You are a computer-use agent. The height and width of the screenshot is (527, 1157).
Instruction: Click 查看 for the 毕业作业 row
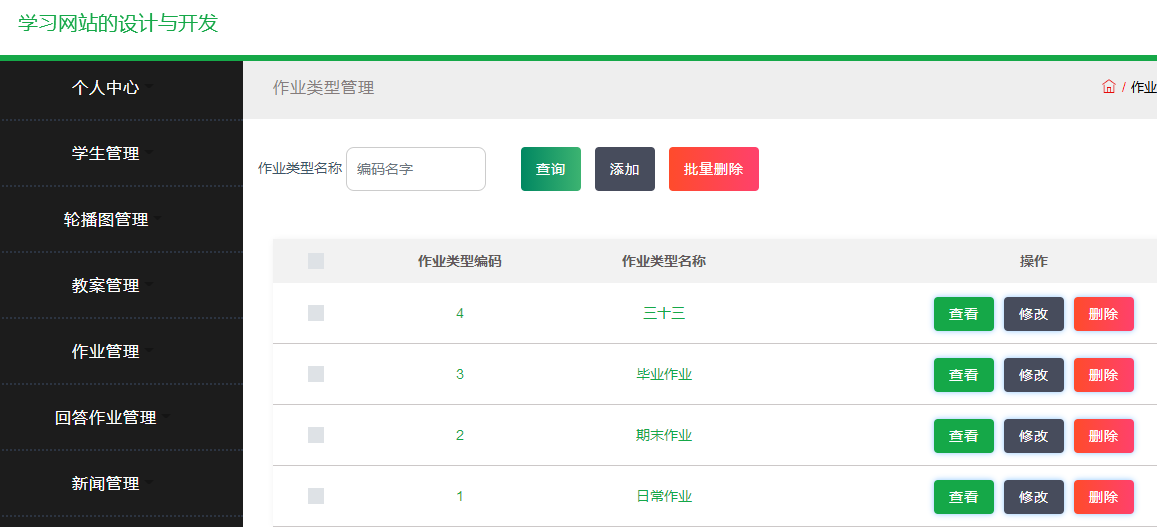(964, 375)
